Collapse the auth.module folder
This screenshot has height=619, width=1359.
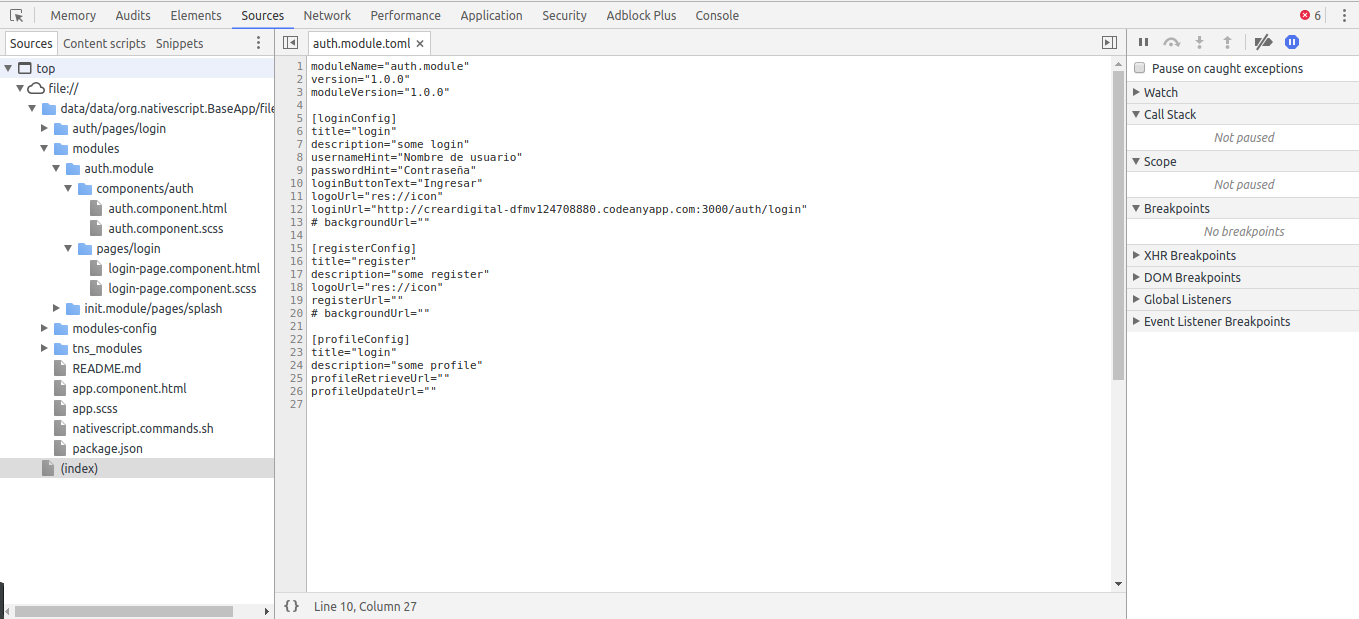tap(57, 168)
